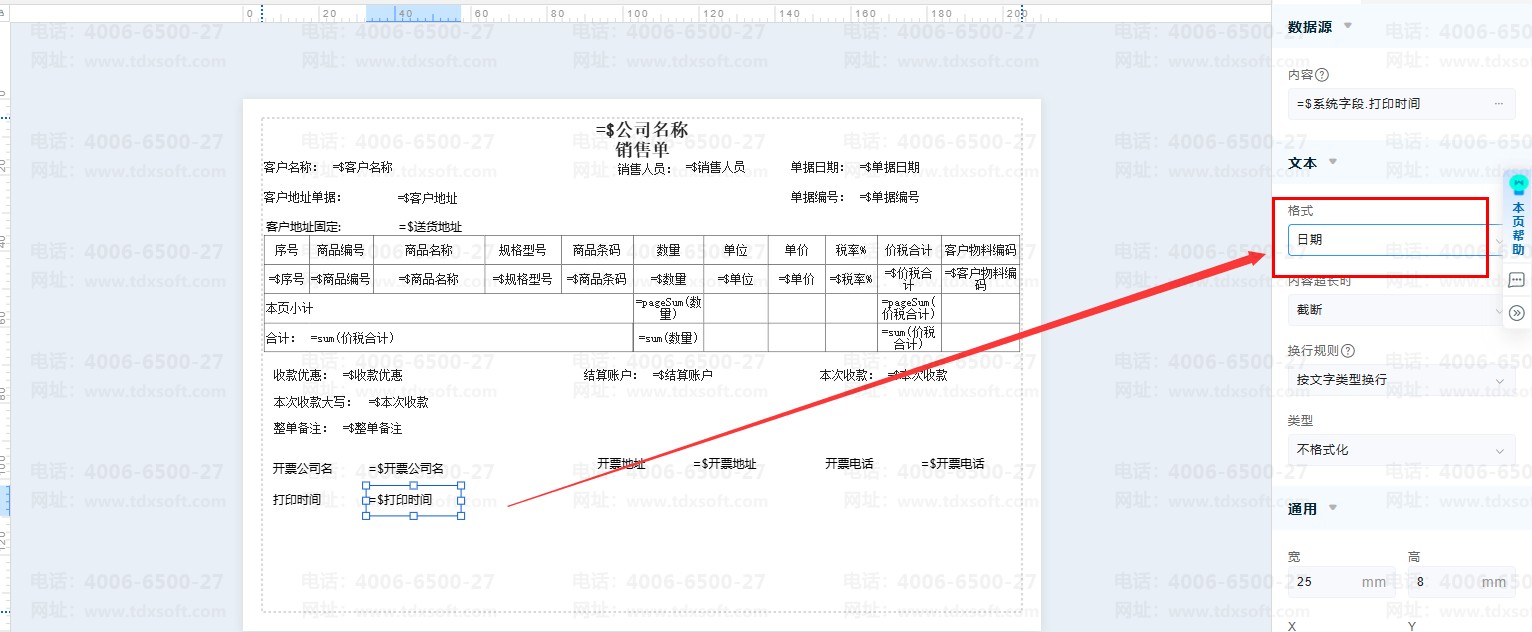Open the 格式 dropdown showing 日期

pyautogui.click(x=1400, y=240)
